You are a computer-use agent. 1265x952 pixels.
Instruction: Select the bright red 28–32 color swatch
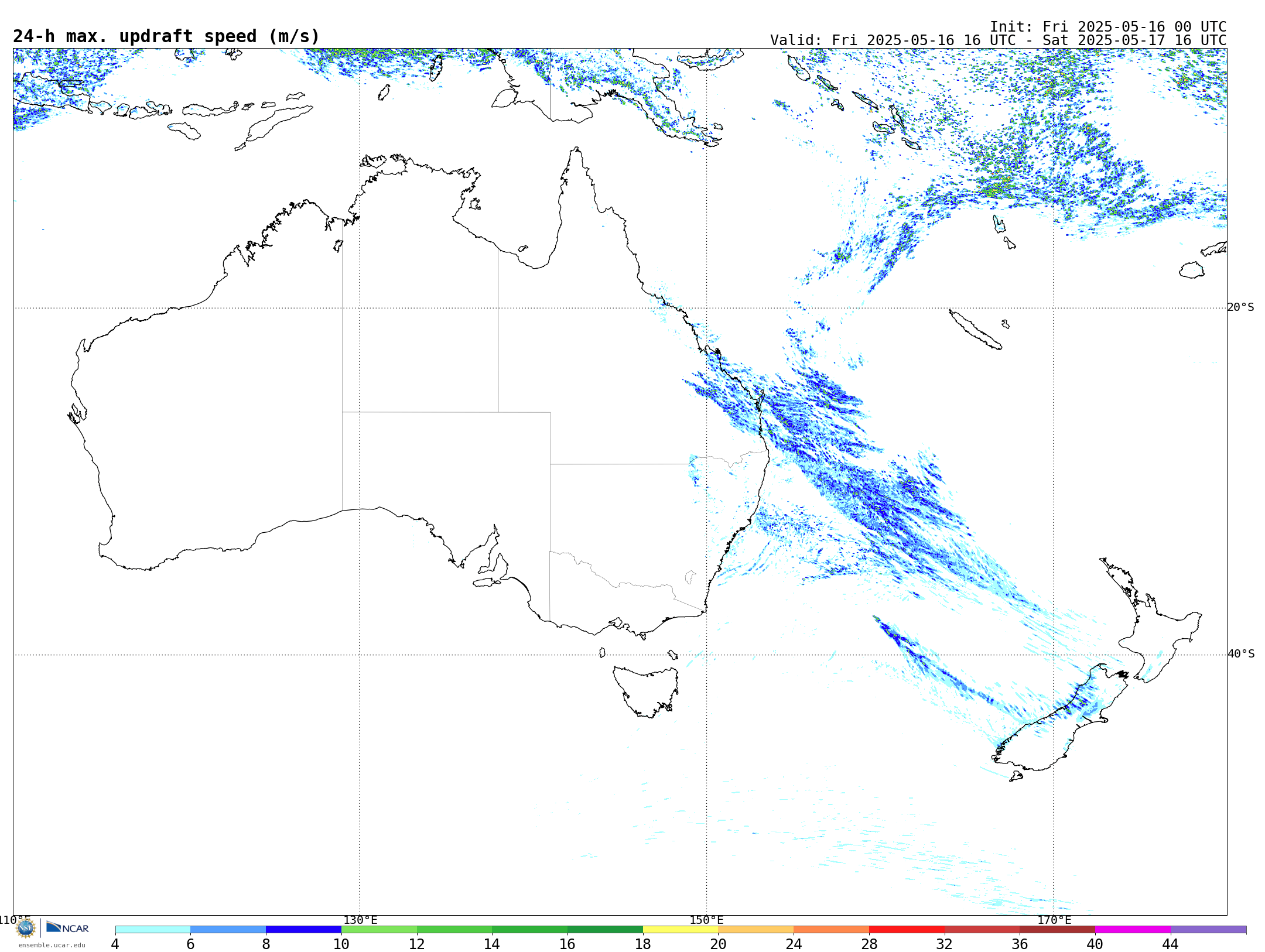tap(907, 929)
